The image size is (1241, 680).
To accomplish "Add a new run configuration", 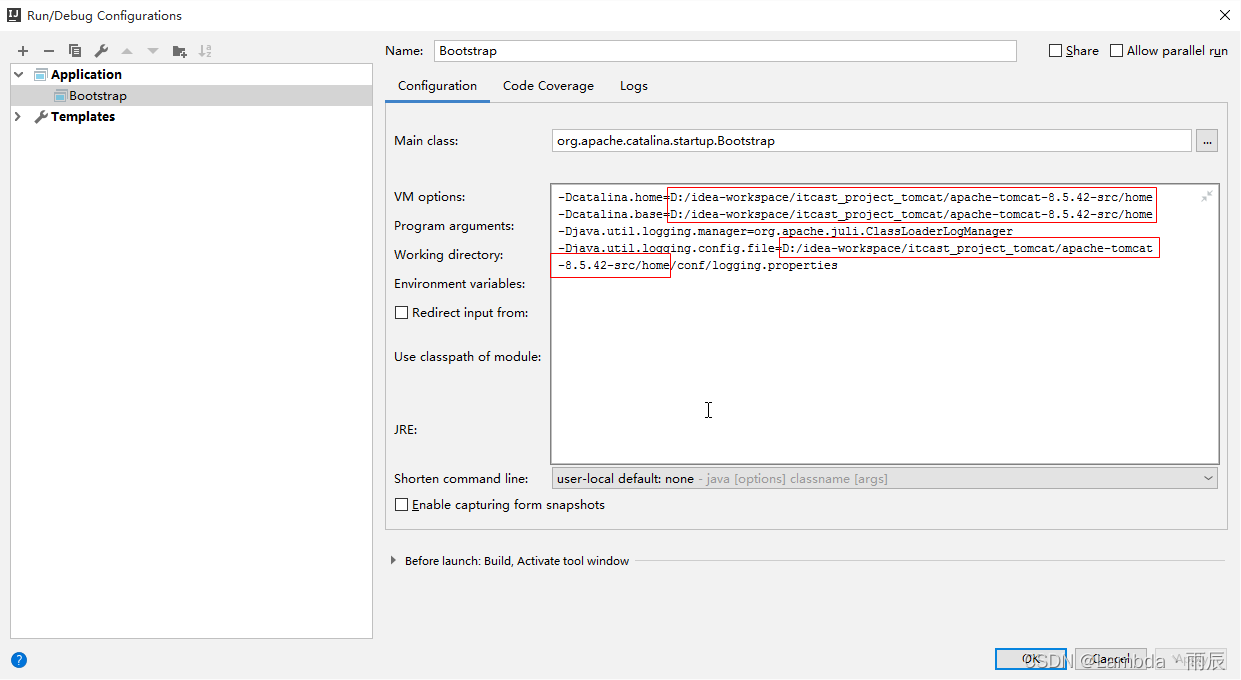I will point(22,50).
